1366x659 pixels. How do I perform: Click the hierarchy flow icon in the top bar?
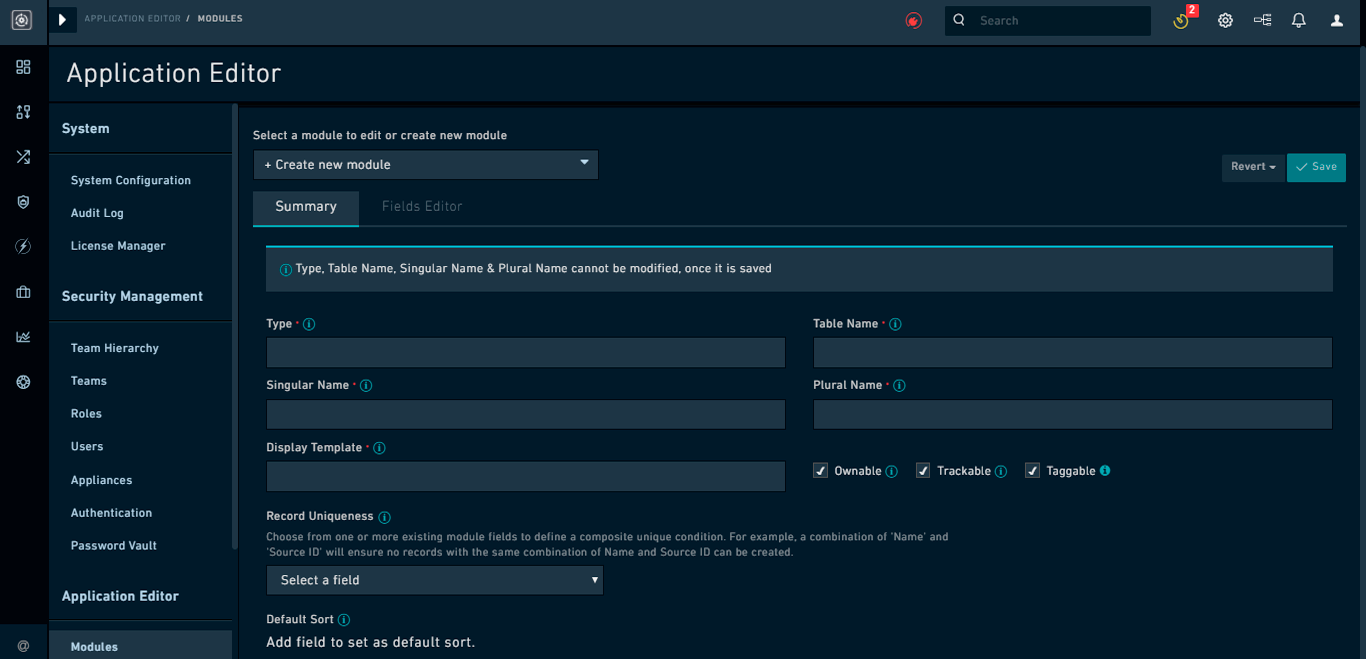(1262, 20)
